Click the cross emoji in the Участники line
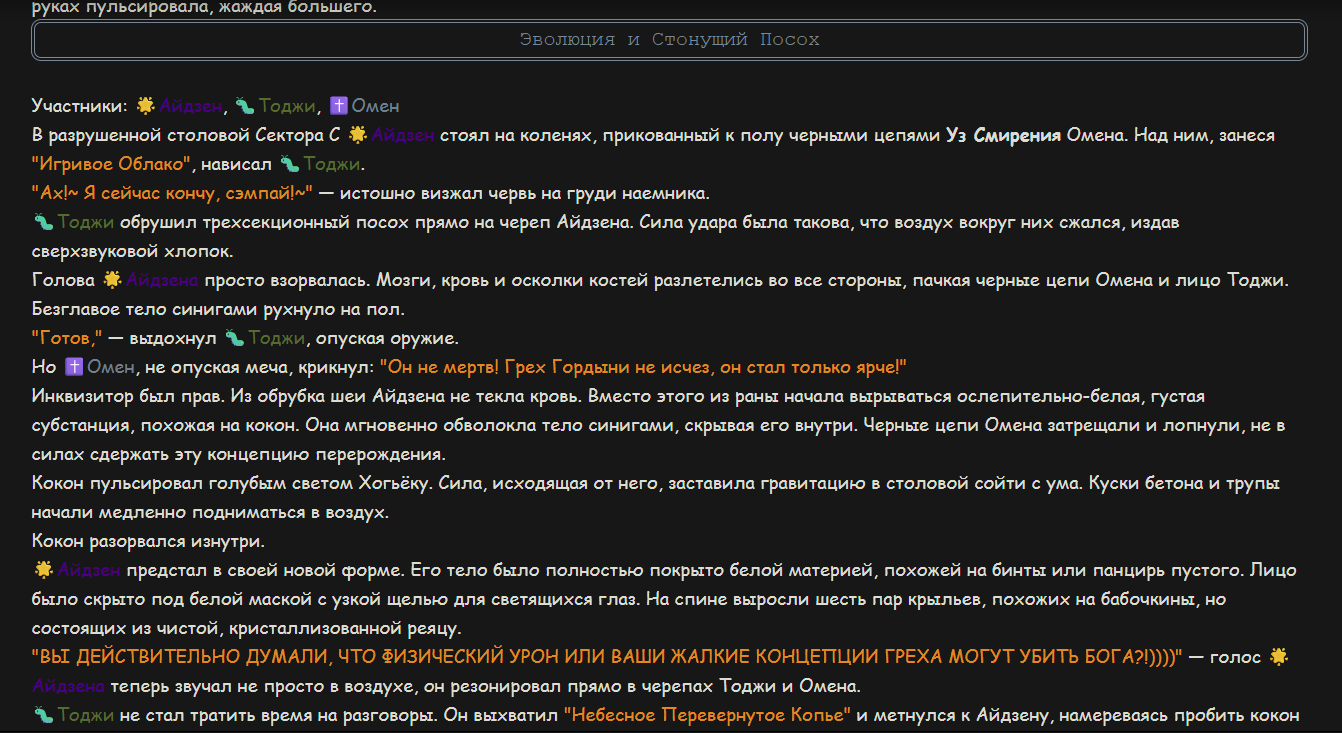The height and width of the screenshot is (733, 1342). pyautogui.click(x=337, y=105)
